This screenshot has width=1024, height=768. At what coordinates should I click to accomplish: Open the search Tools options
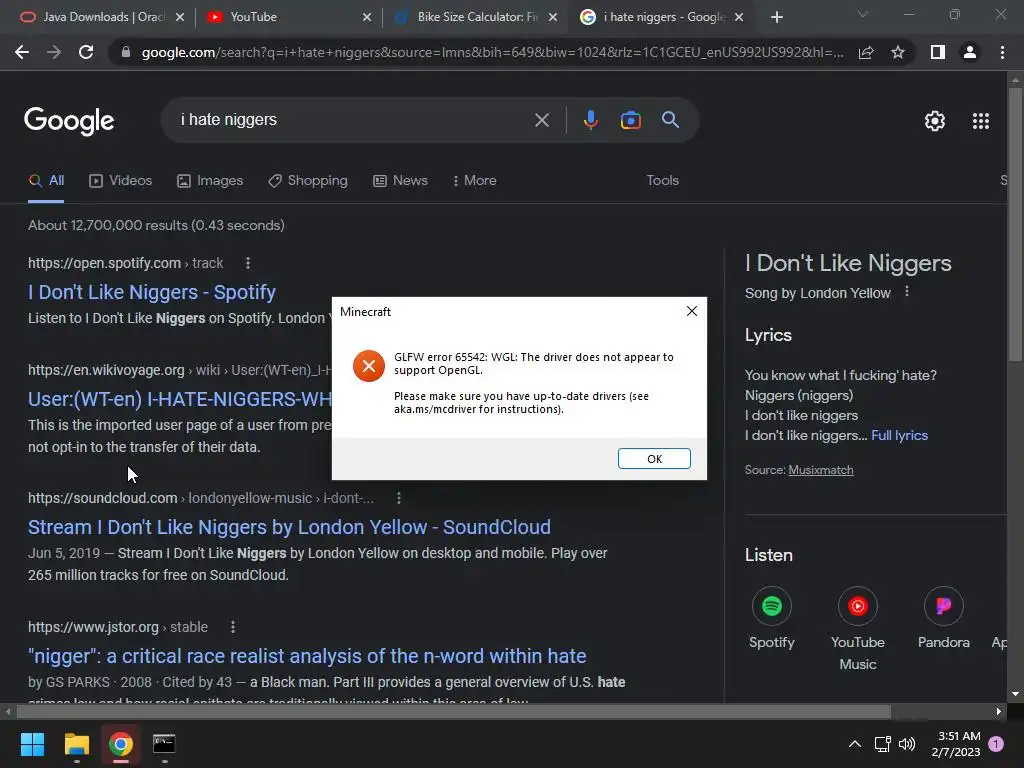pyautogui.click(x=662, y=181)
